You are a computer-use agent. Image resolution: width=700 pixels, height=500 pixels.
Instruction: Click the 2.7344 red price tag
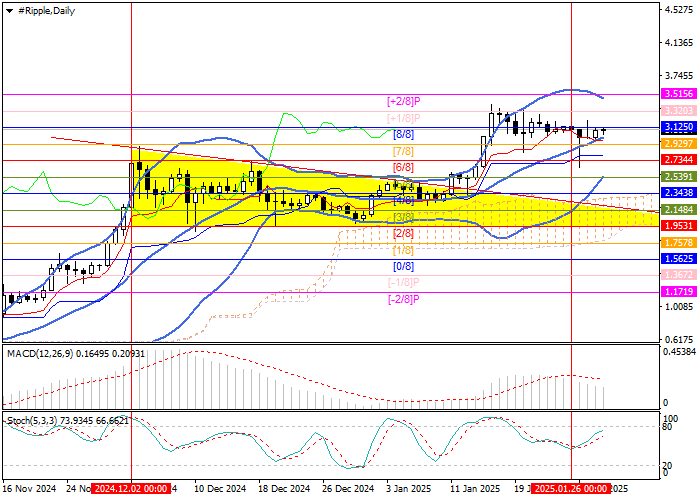pos(678,160)
